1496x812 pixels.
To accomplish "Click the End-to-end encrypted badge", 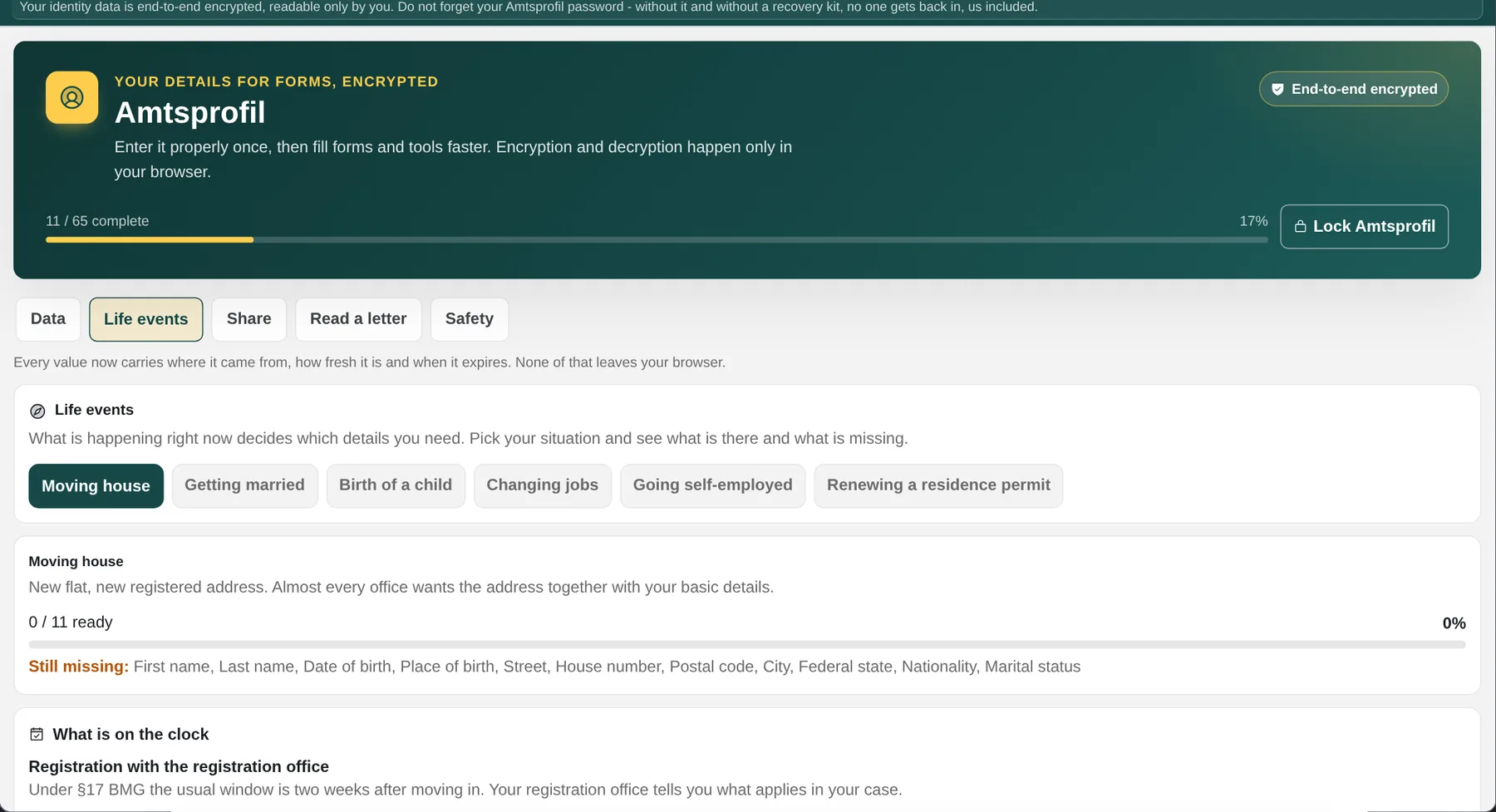I will [1354, 89].
